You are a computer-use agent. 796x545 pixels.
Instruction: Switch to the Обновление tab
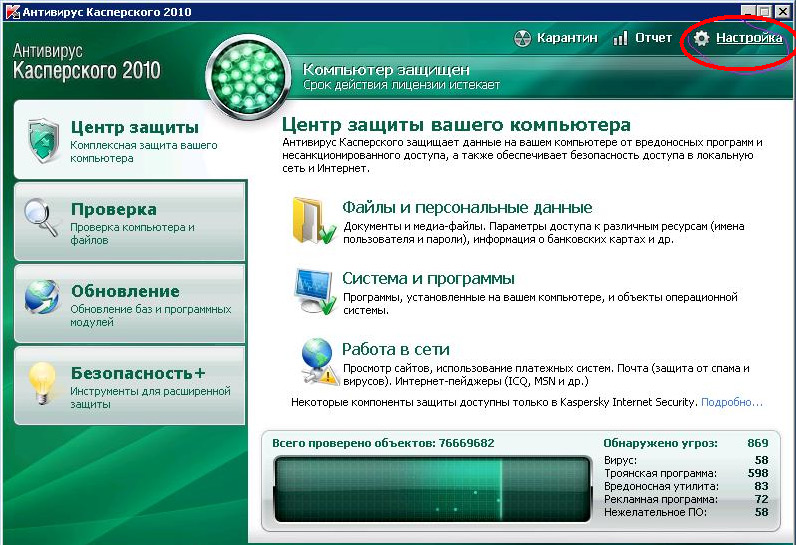coord(130,303)
